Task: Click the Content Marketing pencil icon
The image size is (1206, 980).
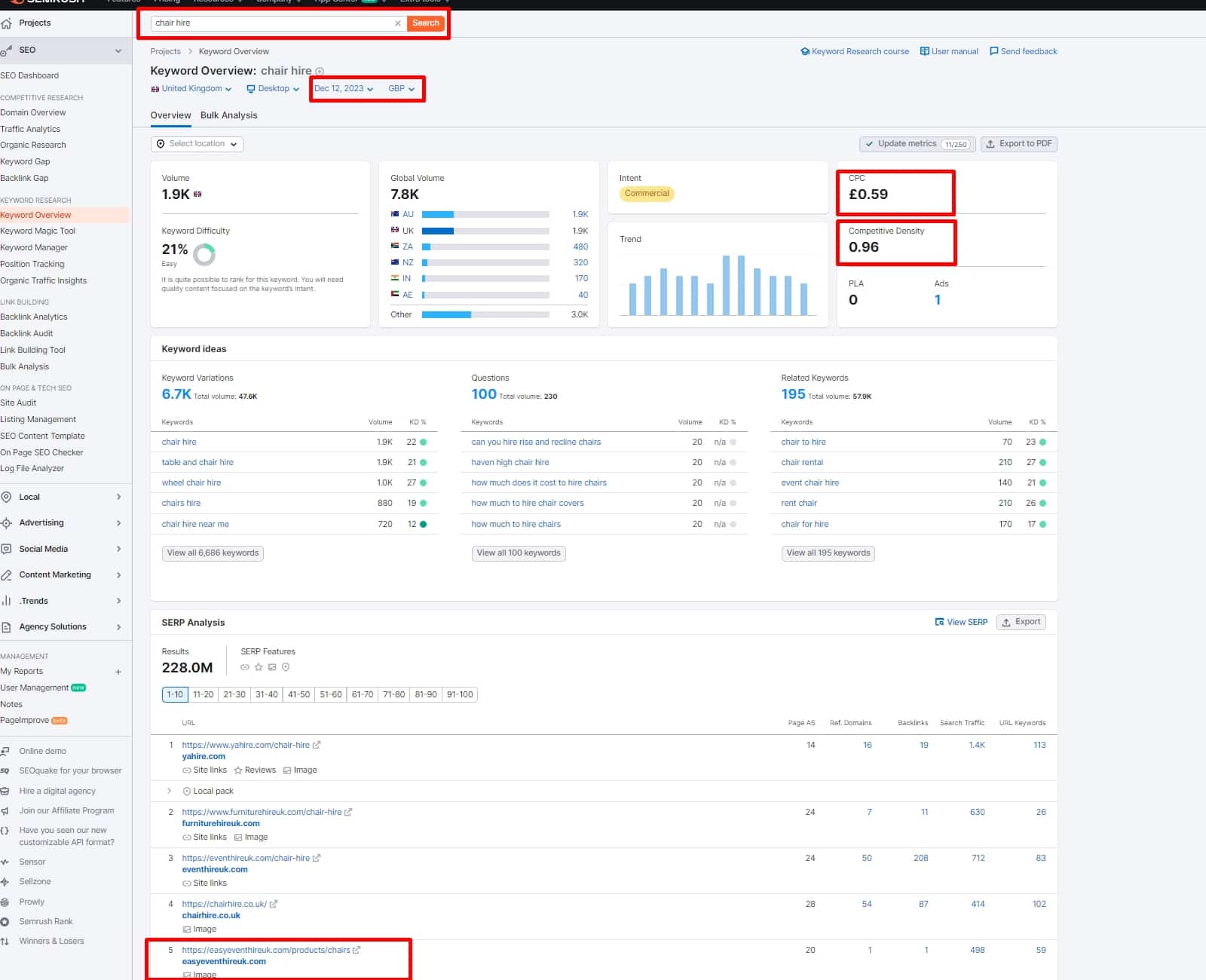Action: pyautogui.click(x=6, y=575)
